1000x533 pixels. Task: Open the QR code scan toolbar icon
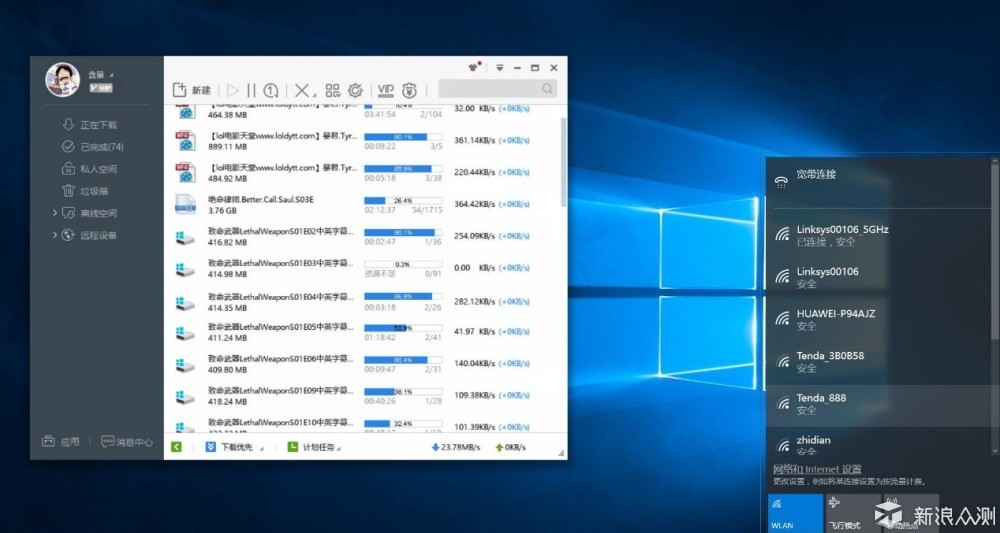[x=332, y=91]
